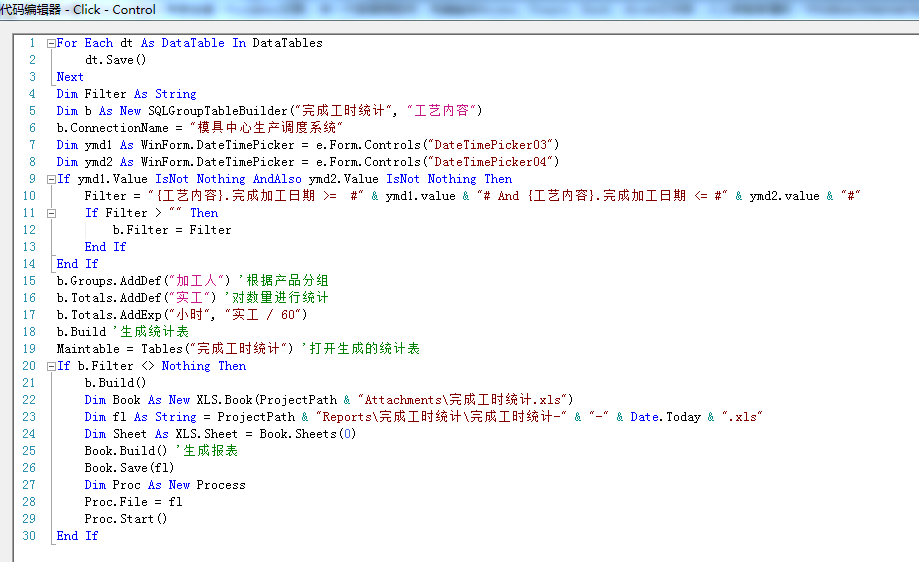This screenshot has height=562, width=919.
Task: Click final 'End If' on line 30
Action: tap(77, 536)
